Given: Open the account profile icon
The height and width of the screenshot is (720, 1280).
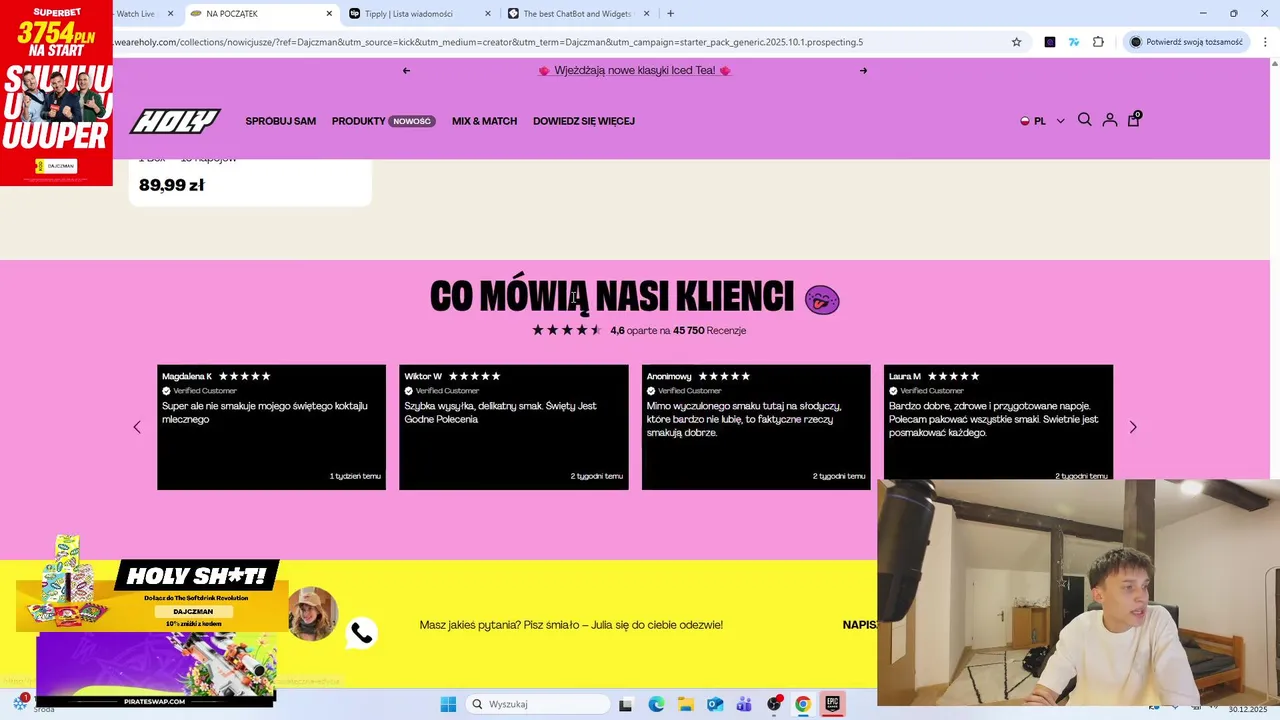Looking at the screenshot, I should 1109,120.
